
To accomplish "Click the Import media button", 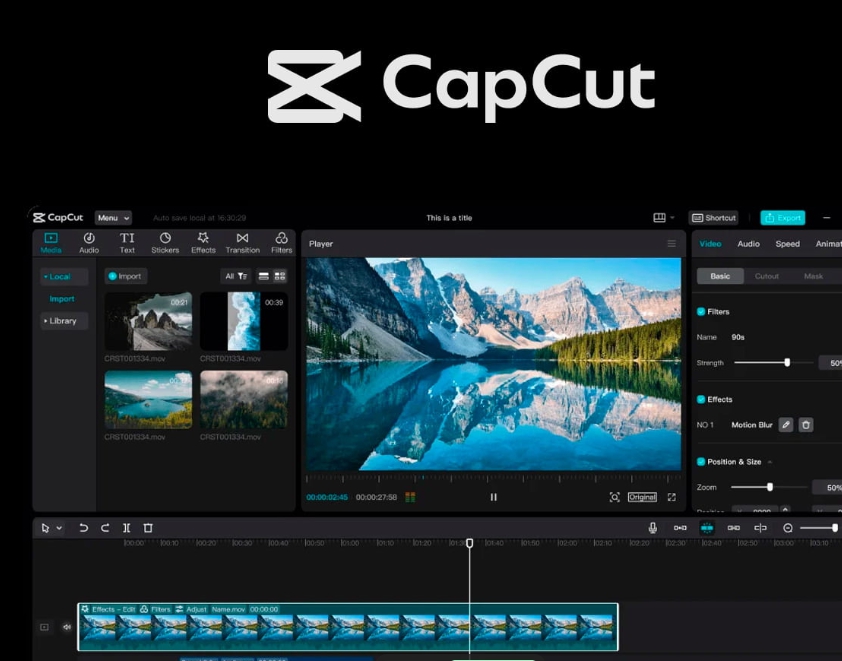I will coord(125,276).
